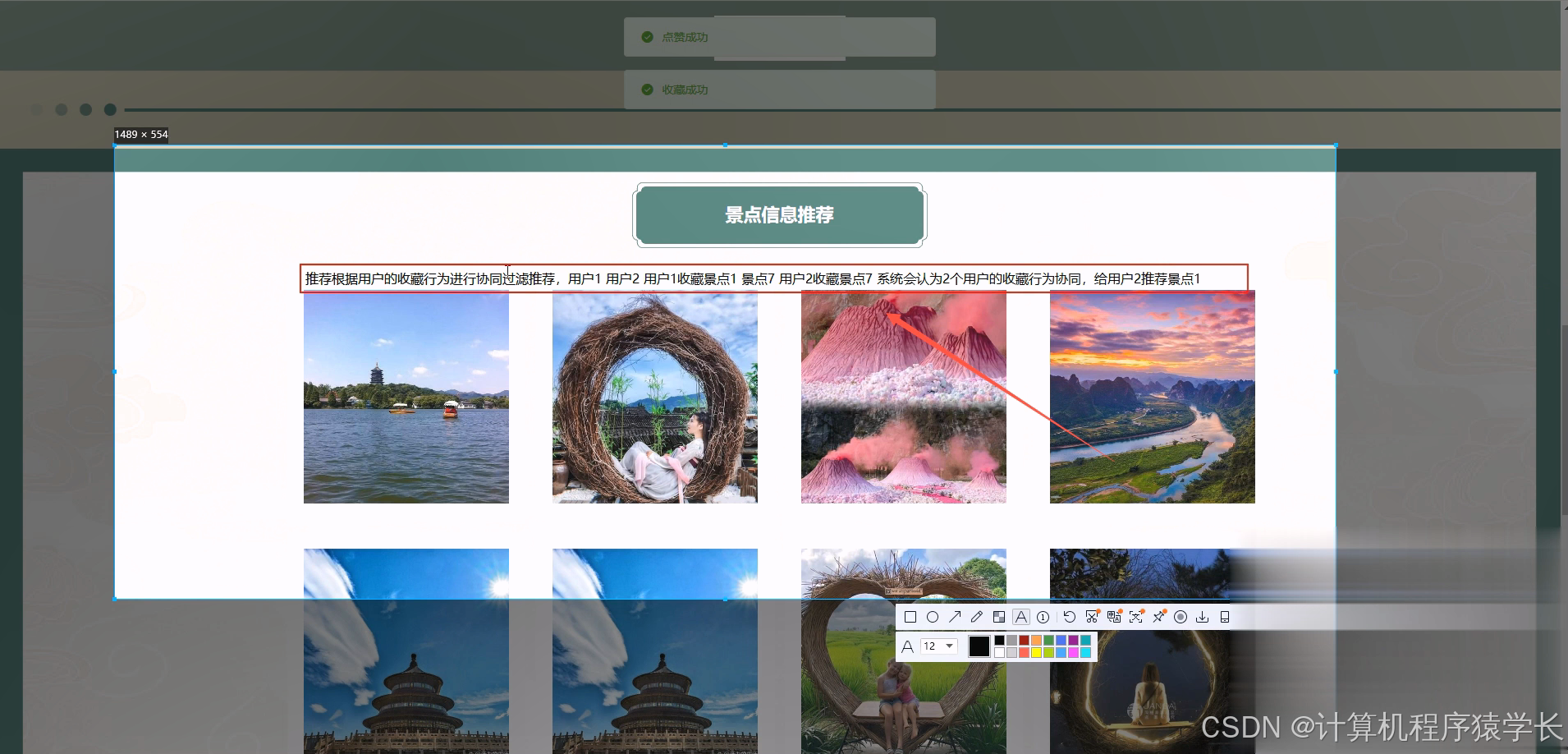Pick the sky blue color swatch
The image size is (1568, 754).
pyautogui.click(x=1061, y=652)
